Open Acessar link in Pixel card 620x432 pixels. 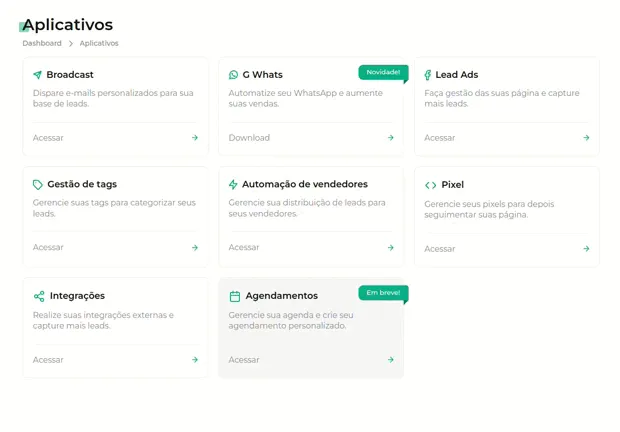[440, 249]
